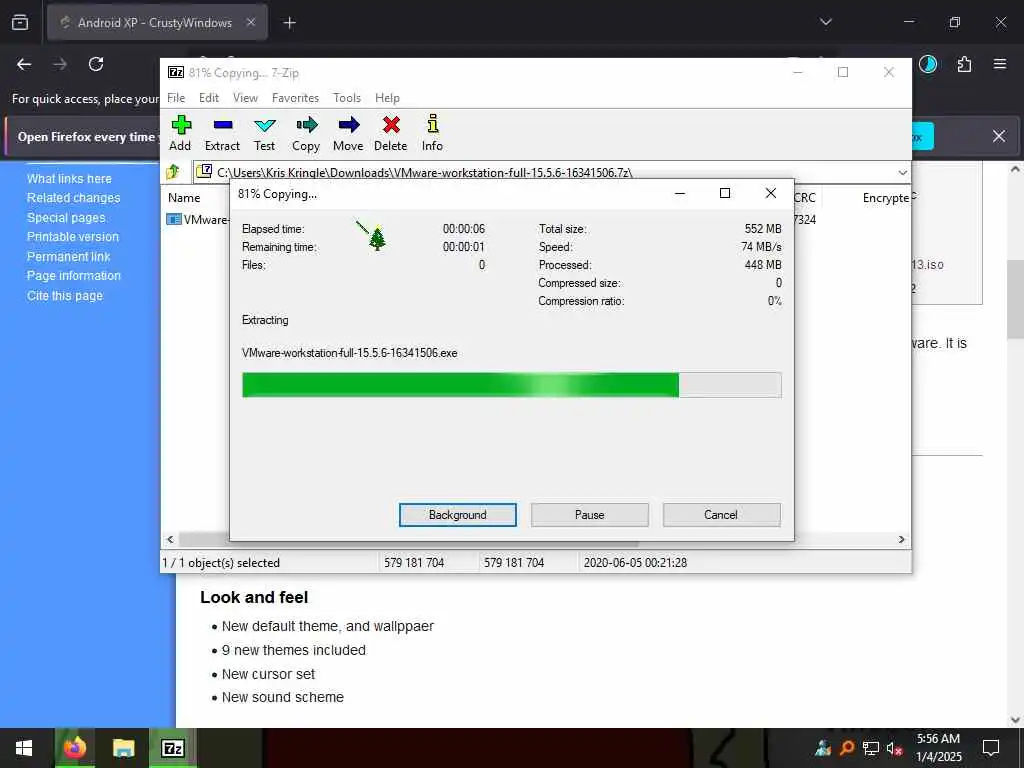Open the Favorites menu in 7-Zip
1024x768 pixels.
[295, 97]
